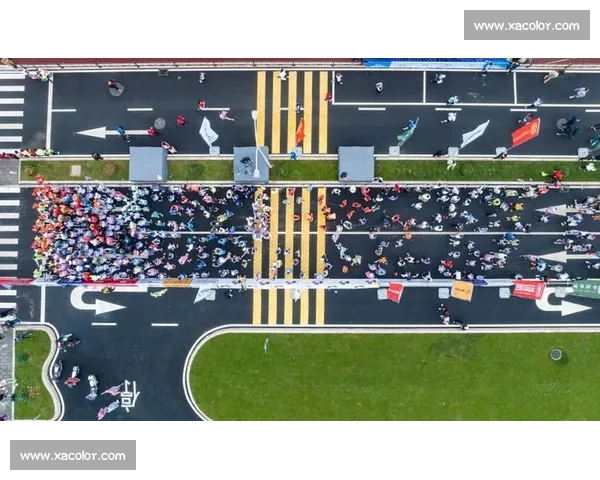Image resolution: width=600 pixels, height=480 pixels.
Task: Select the leftmost gray tent on the median
Action: pyautogui.click(x=148, y=164)
